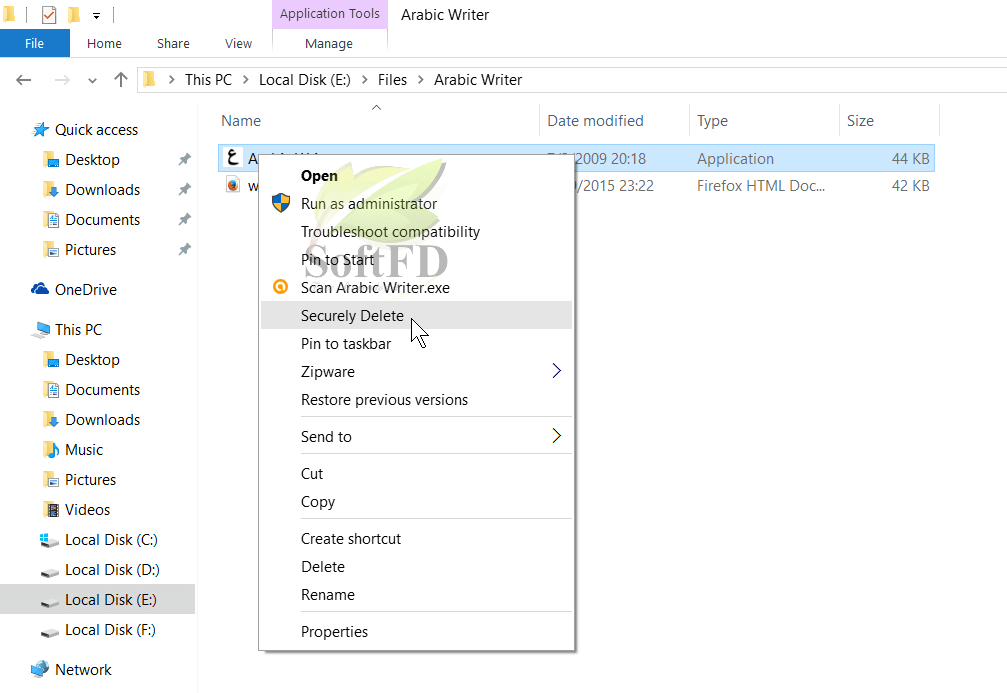Expand chevron after Files in breadcrumb
The height and width of the screenshot is (693, 1007).
[x=421, y=80]
